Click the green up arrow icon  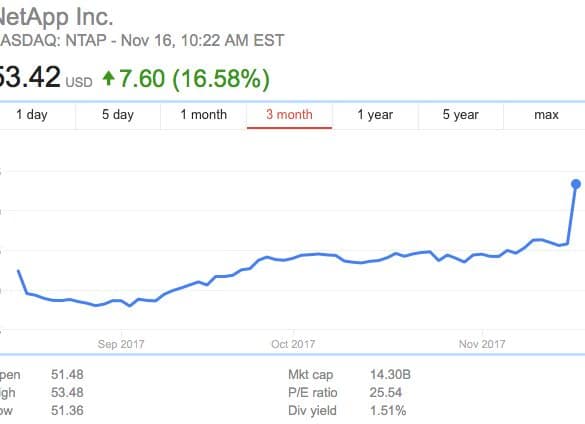coord(108,78)
